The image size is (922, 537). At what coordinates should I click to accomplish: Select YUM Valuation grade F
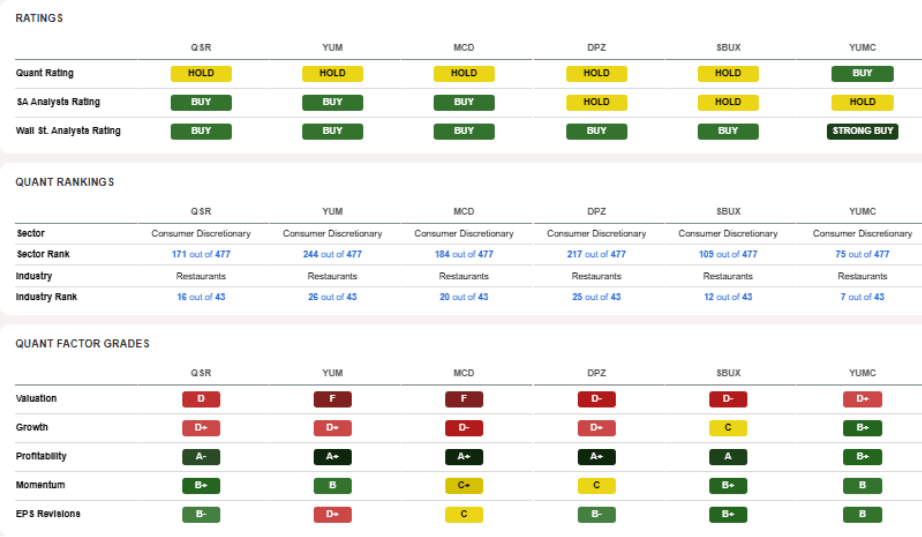pyautogui.click(x=332, y=399)
